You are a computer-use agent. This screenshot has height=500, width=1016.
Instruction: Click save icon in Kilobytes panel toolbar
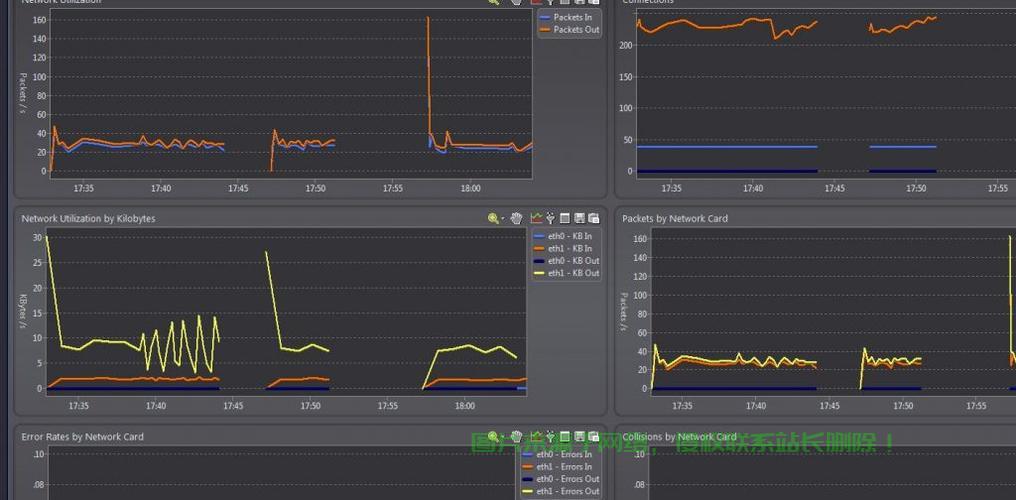pos(579,218)
